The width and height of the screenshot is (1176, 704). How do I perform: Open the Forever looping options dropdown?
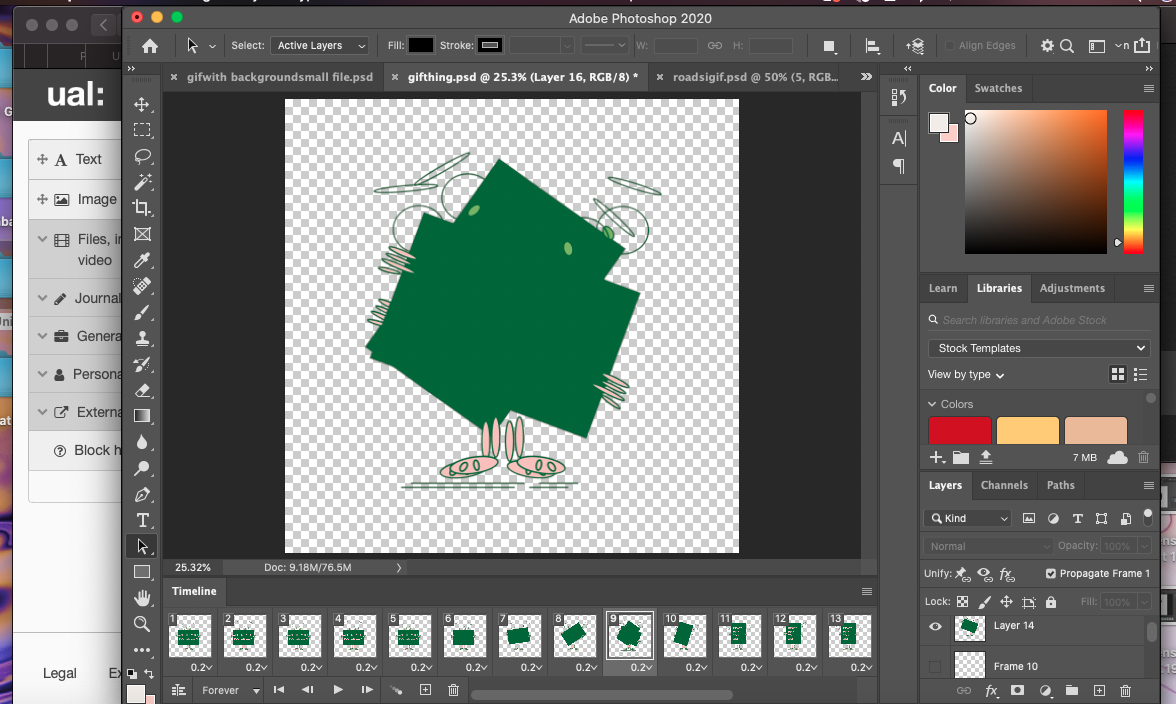[x=231, y=690]
